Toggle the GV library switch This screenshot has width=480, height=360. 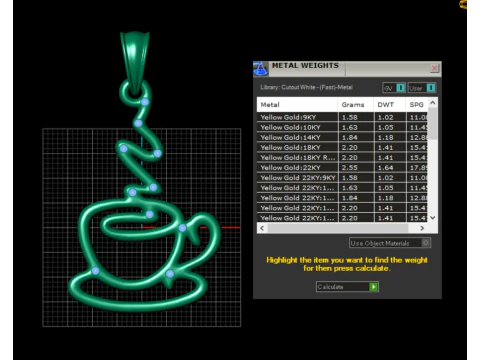click(394, 88)
